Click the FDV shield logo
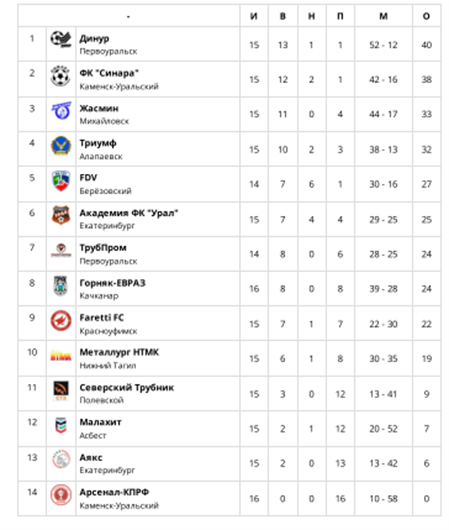 click(x=61, y=181)
